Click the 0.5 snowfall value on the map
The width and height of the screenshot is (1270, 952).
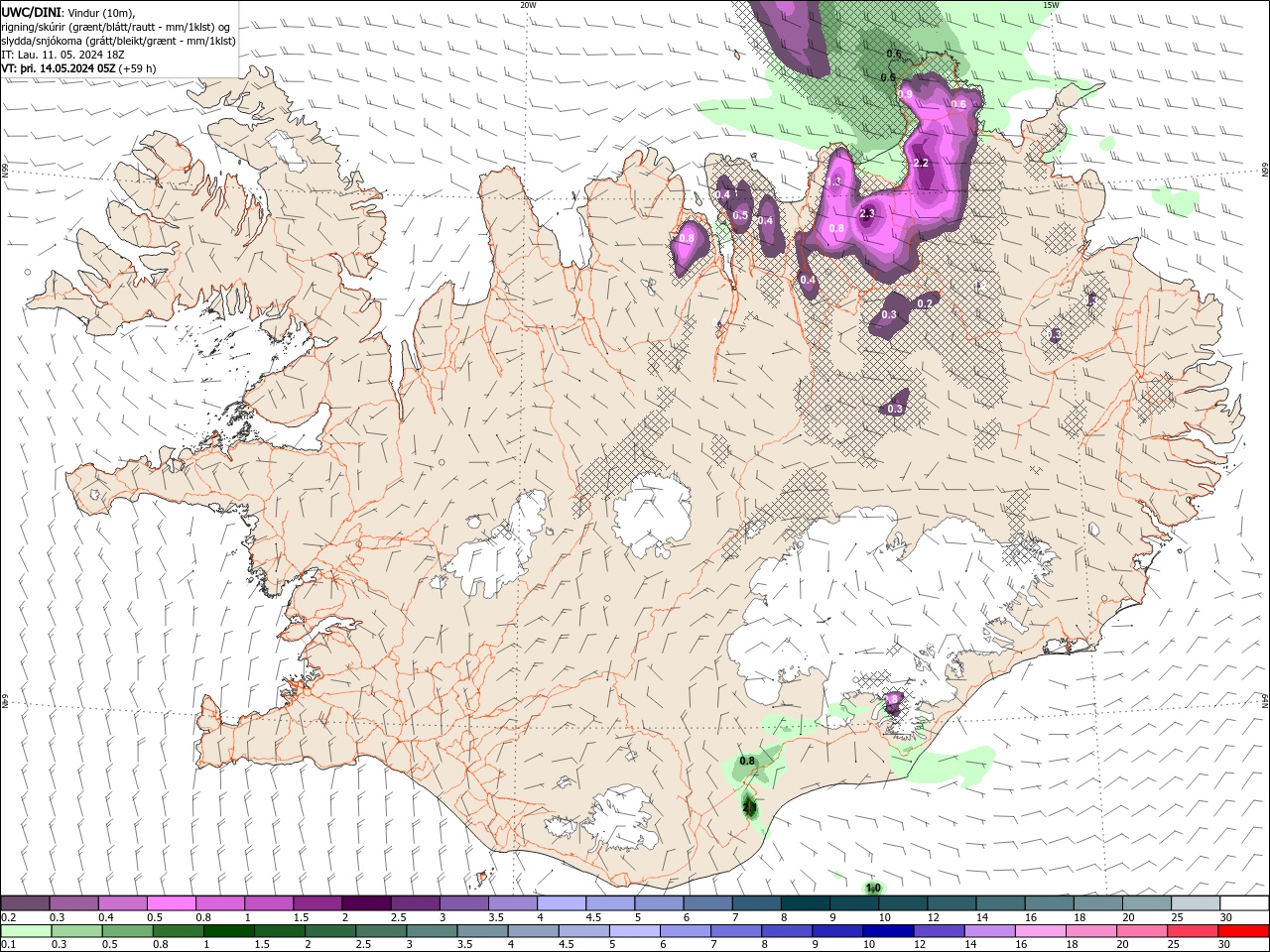(740, 215)
